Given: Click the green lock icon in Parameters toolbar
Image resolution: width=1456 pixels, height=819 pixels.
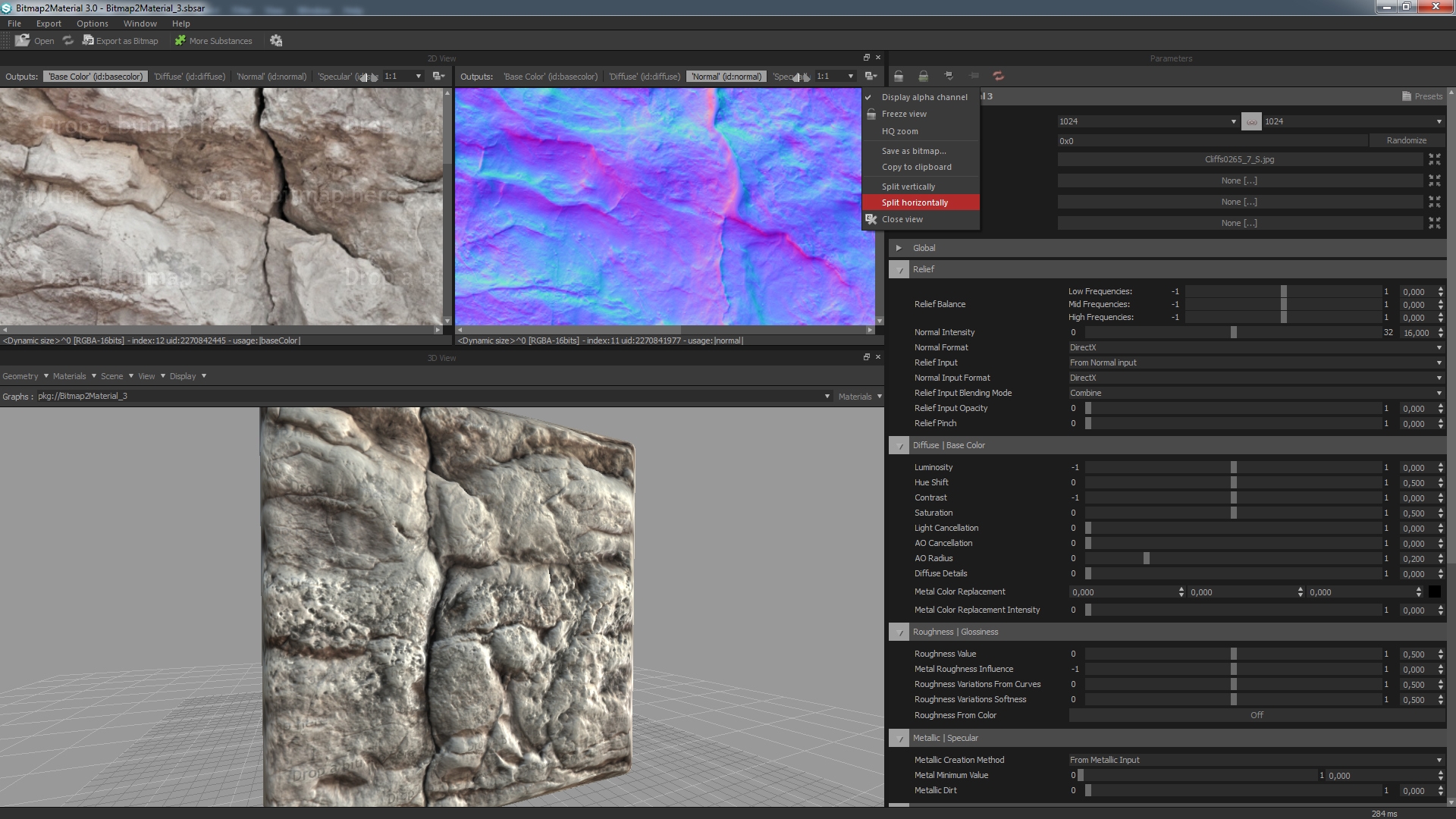Looking at the screenshot, I should (923, 76).
